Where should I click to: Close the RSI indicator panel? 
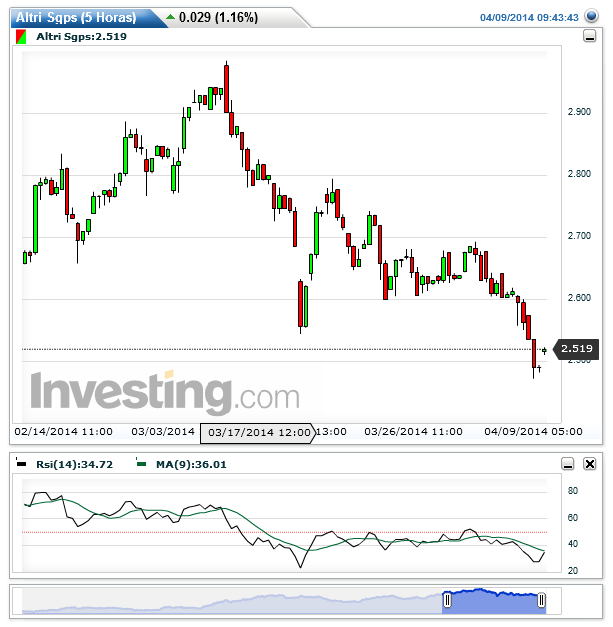point(590,464)
